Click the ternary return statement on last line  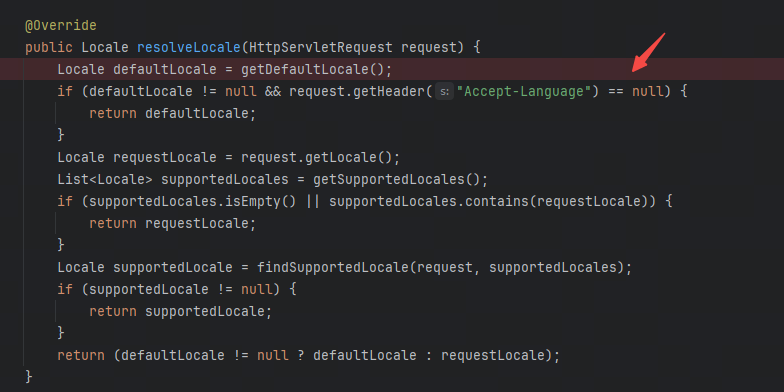pos(308,356)
